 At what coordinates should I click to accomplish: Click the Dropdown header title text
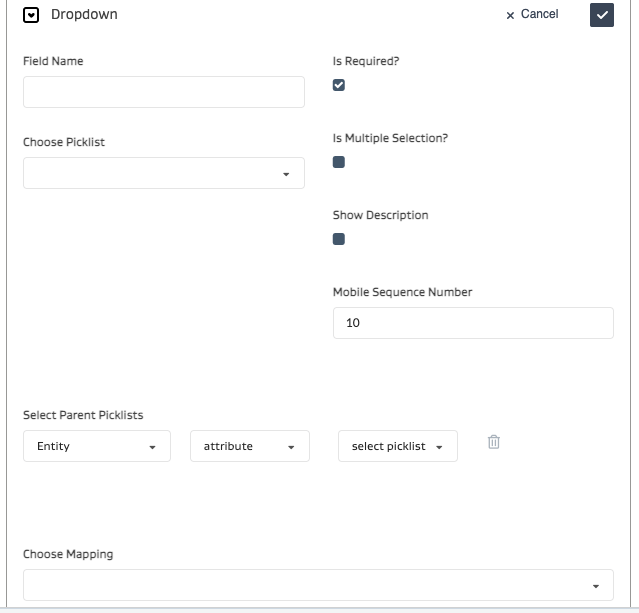(84, 15)
